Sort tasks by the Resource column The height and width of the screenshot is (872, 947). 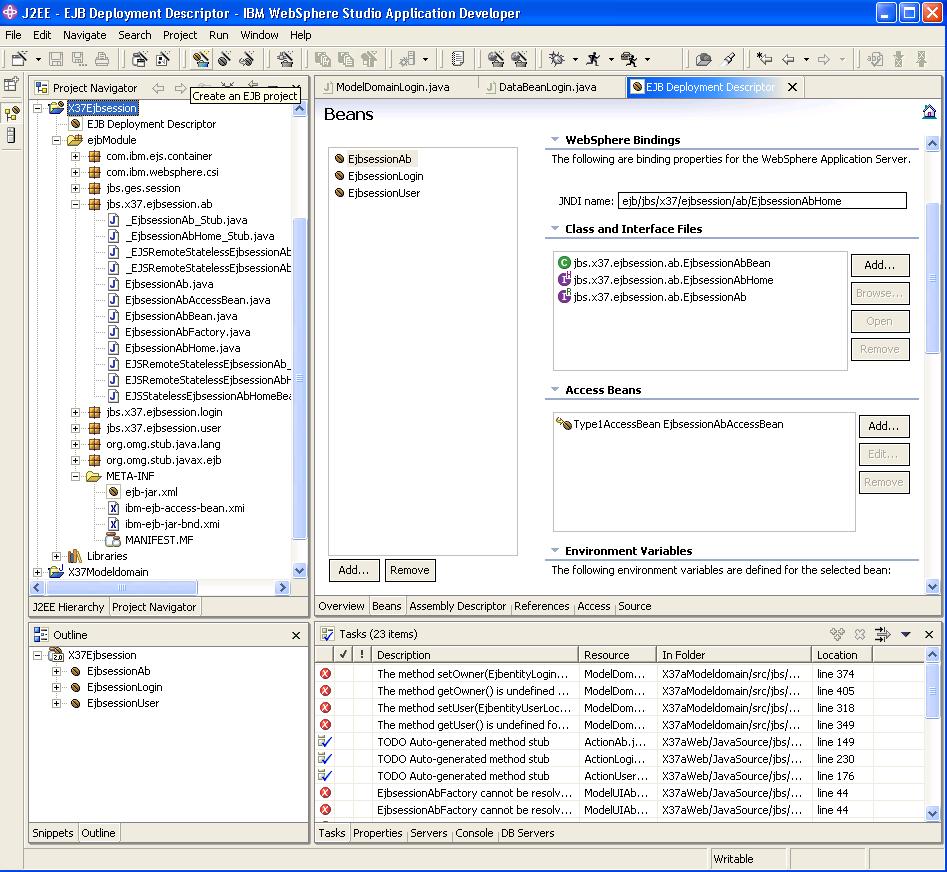click(617, 655)
